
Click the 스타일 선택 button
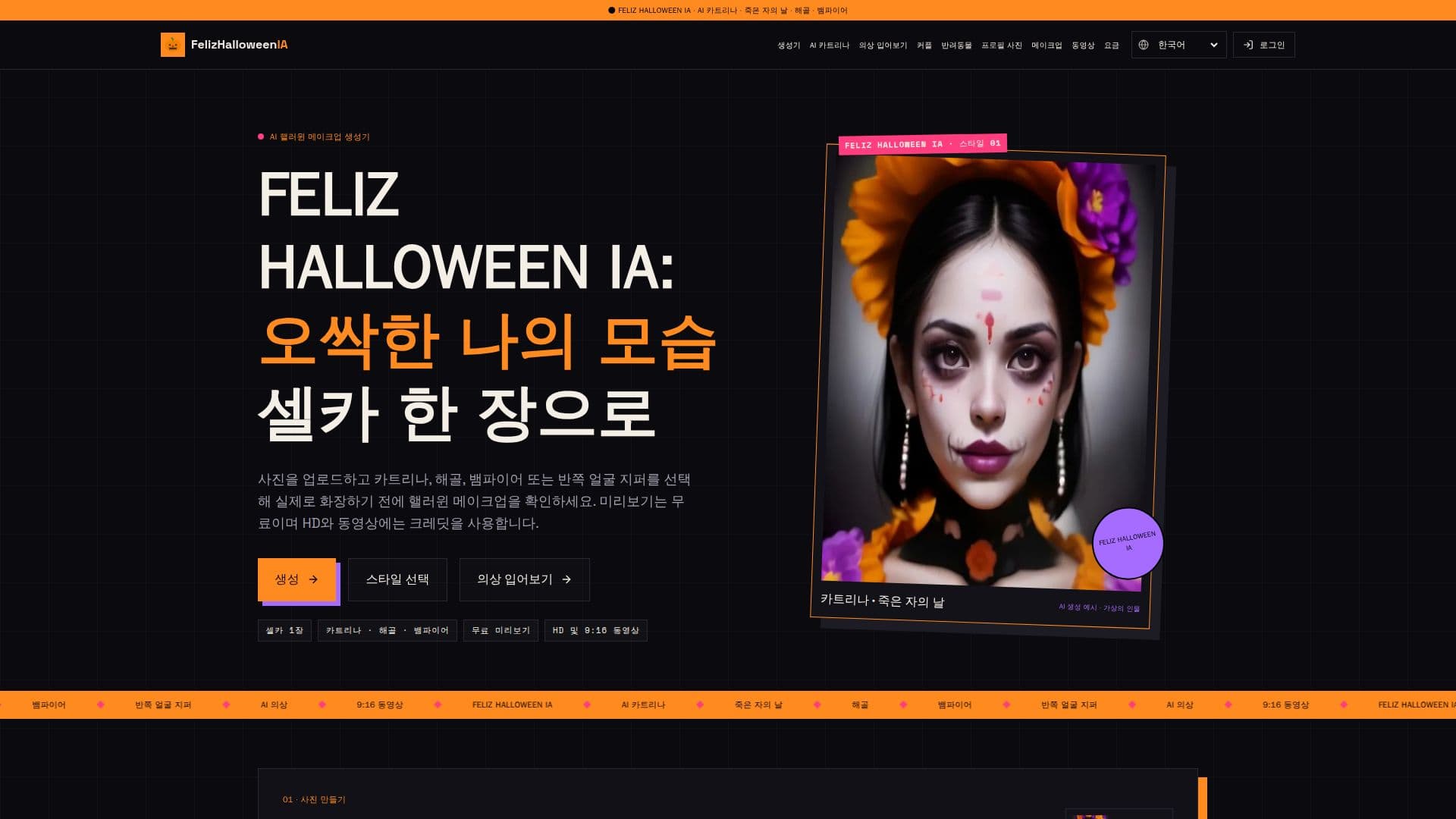397,579
